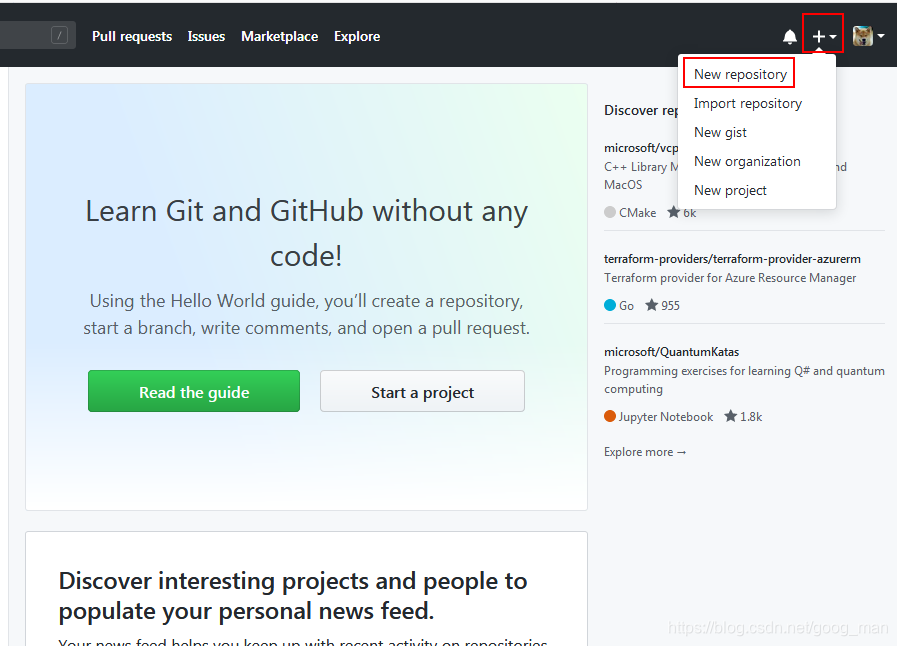Click the Go language color dot
897x646 pixels.
coord(610,305)
